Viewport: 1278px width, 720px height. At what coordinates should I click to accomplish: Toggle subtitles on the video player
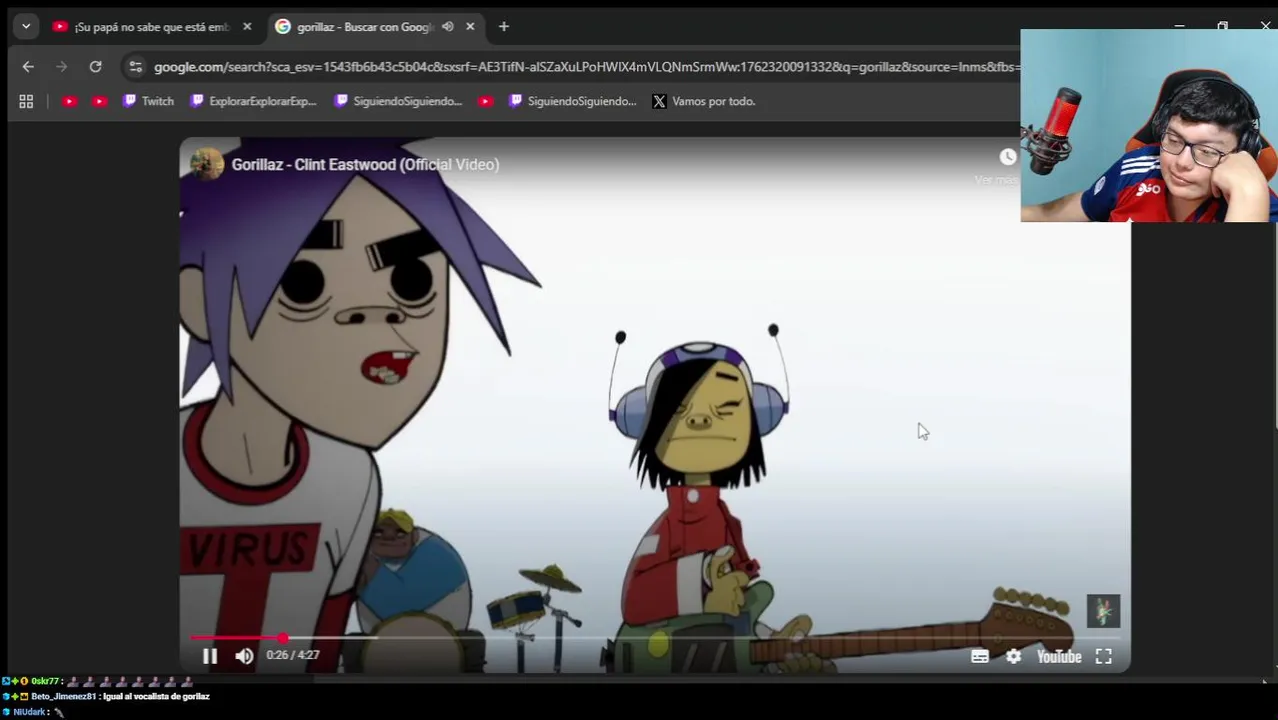click(980, 656)
